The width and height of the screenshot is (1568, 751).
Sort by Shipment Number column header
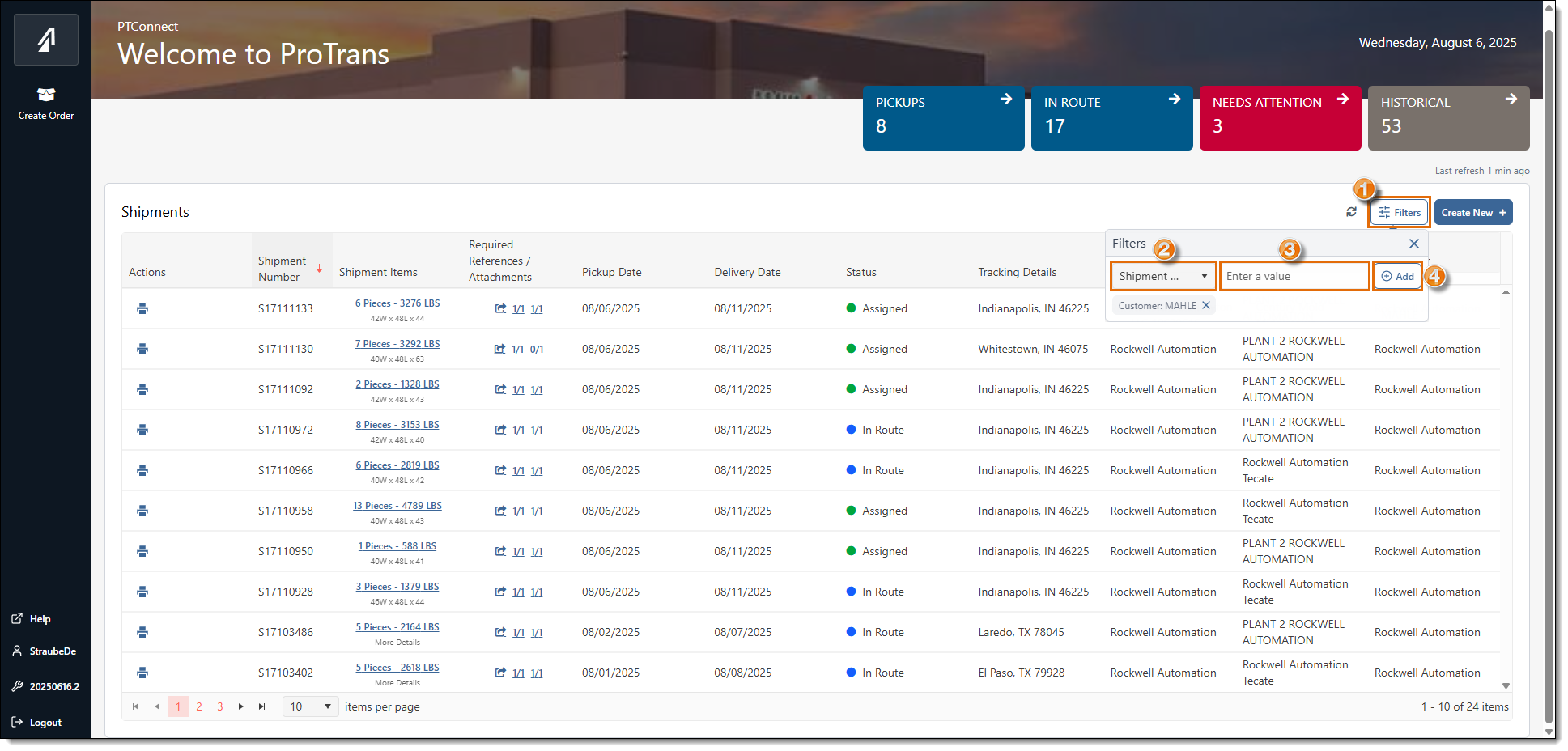(281, 269)
